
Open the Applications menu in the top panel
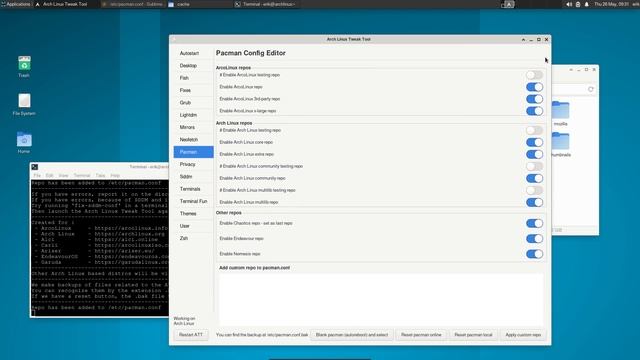pos(16,4)
